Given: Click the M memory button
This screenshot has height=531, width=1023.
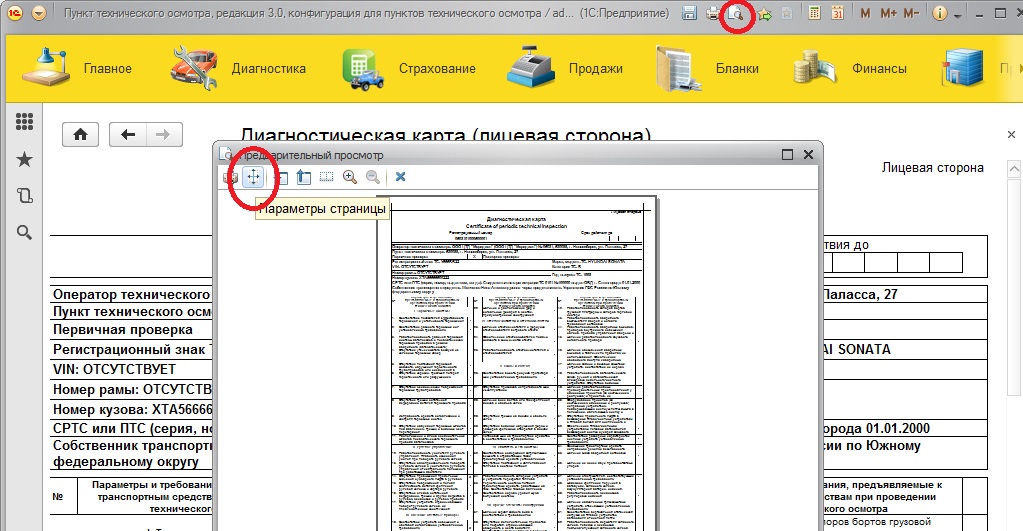Looking at the screenshot, I should coord(865,13).
